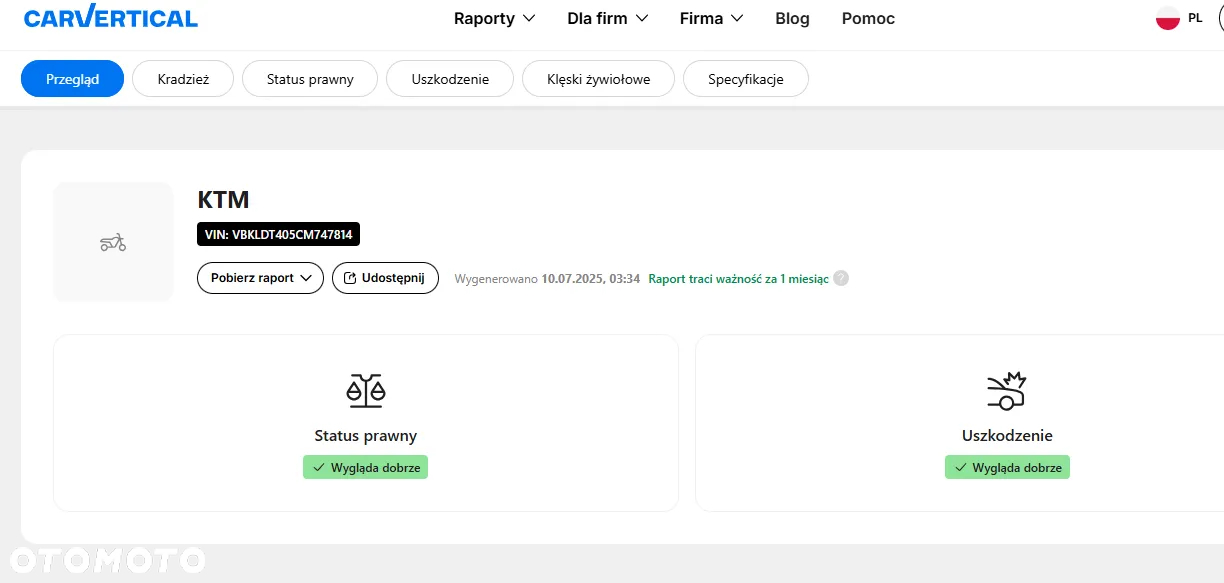Open the Status prawny tab
The image size is (1224, 583).
tap(310, 79)
